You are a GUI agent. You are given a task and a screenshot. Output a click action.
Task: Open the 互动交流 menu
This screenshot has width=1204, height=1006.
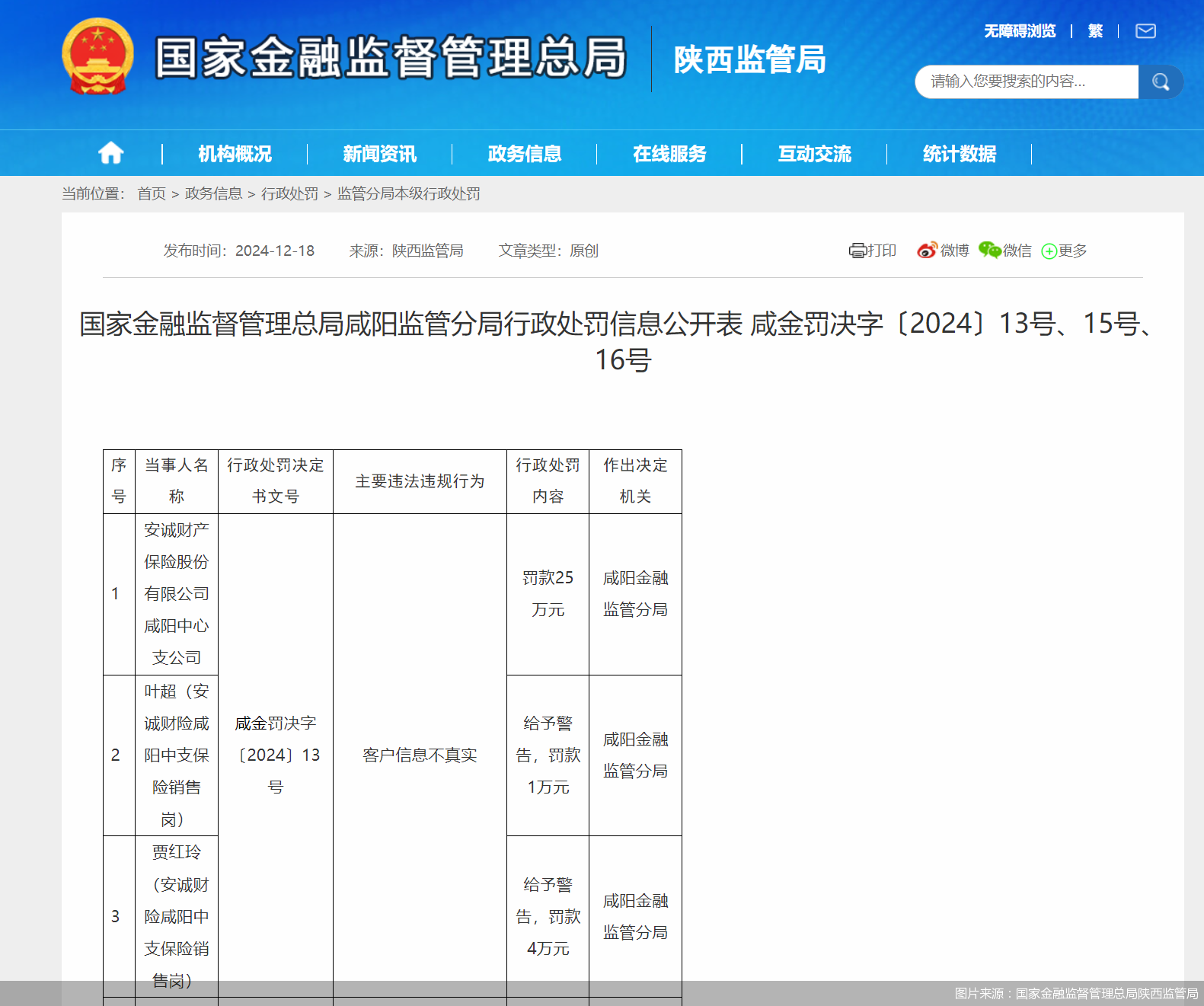pyautogui.click(x=814, y=154)
